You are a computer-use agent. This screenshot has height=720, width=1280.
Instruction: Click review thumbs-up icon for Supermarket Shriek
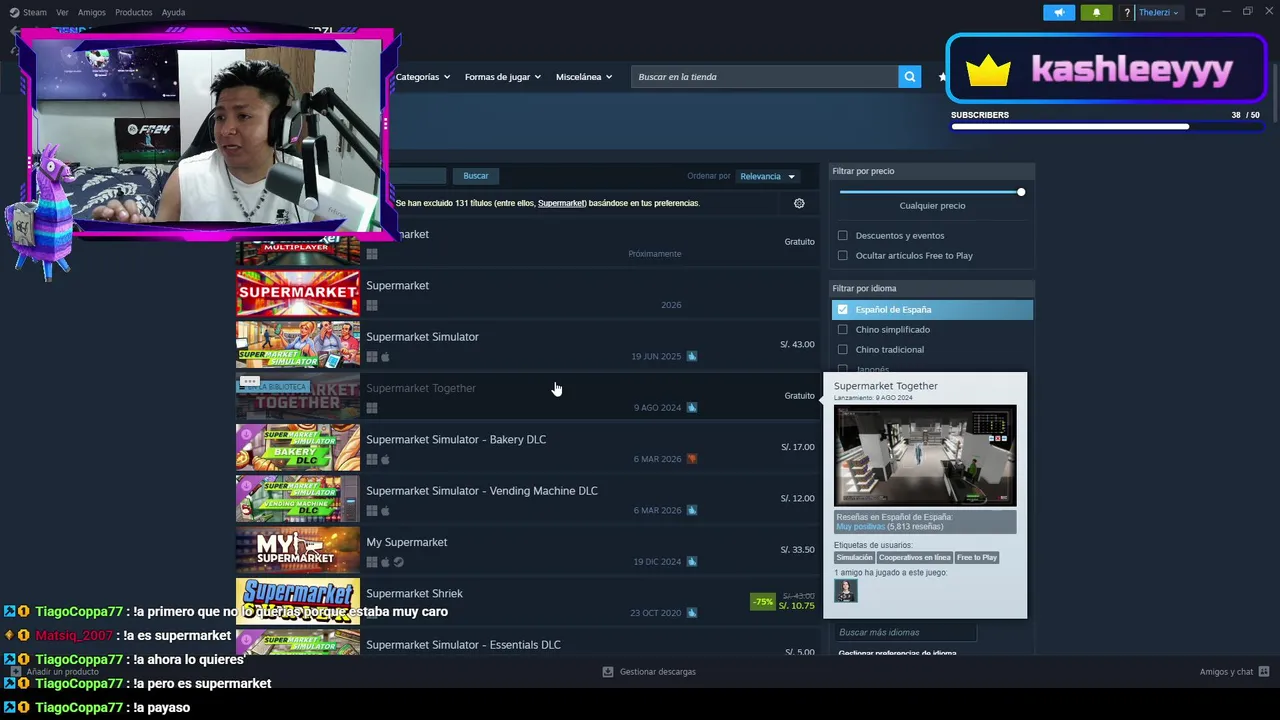coord(692,613)
